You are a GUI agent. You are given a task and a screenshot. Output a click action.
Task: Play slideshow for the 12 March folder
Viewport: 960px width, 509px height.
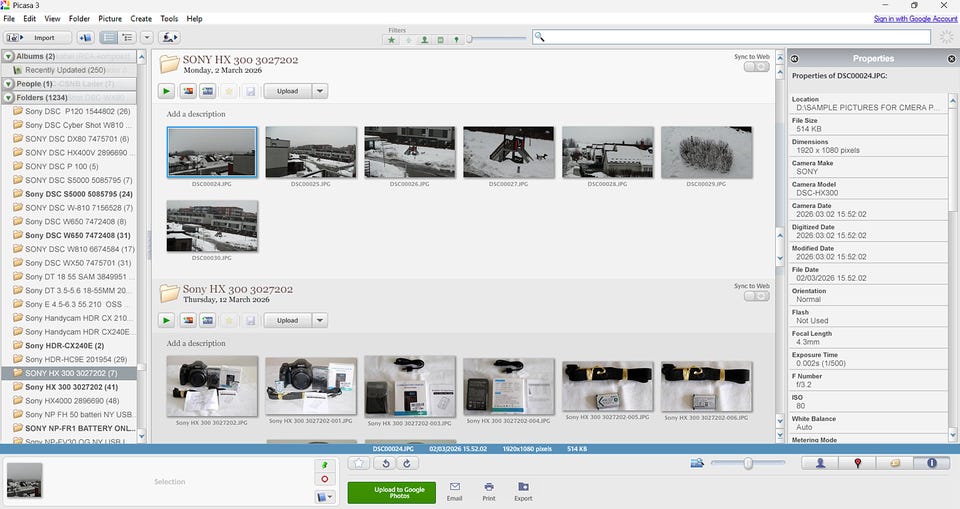click(x=167, y=320)
